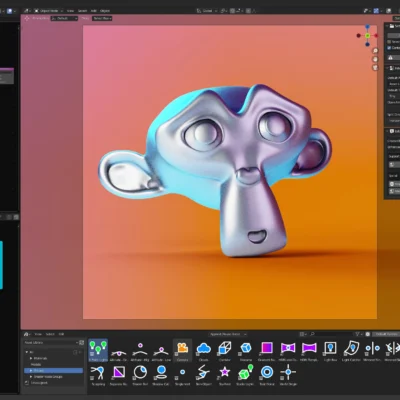This screenshot has height=400, width=400.
Task: Expand the Shader Node Groups catalog arrow
Action: (31, 377)
